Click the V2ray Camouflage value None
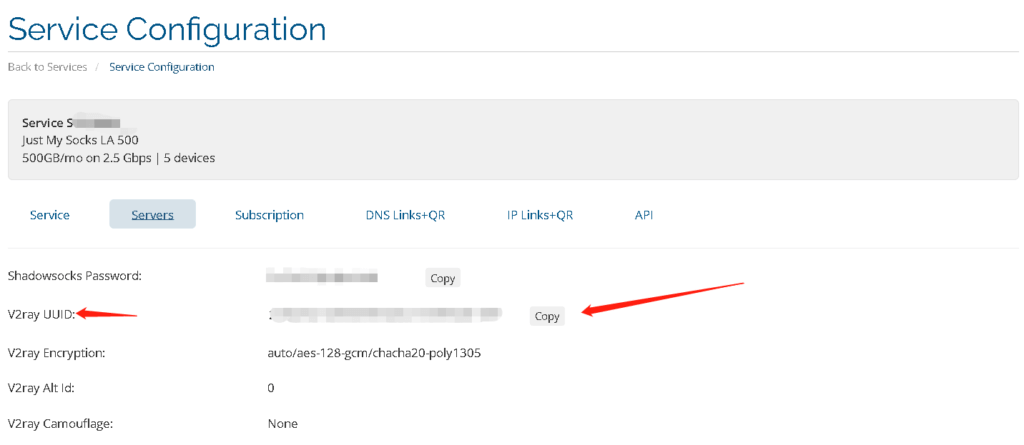Screen dimensions: 1024x445 tap(282, 423)
